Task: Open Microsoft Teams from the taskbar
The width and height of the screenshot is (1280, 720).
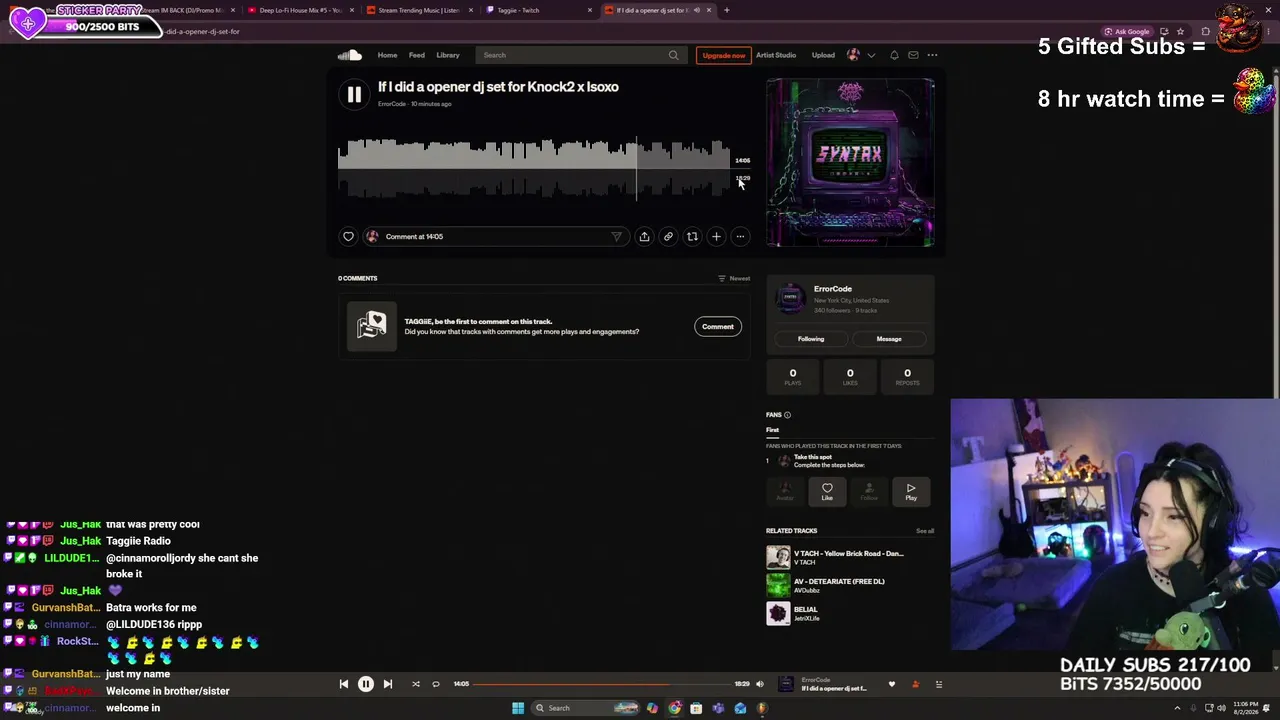Action: pyautogui.click(x=718, y=708)
